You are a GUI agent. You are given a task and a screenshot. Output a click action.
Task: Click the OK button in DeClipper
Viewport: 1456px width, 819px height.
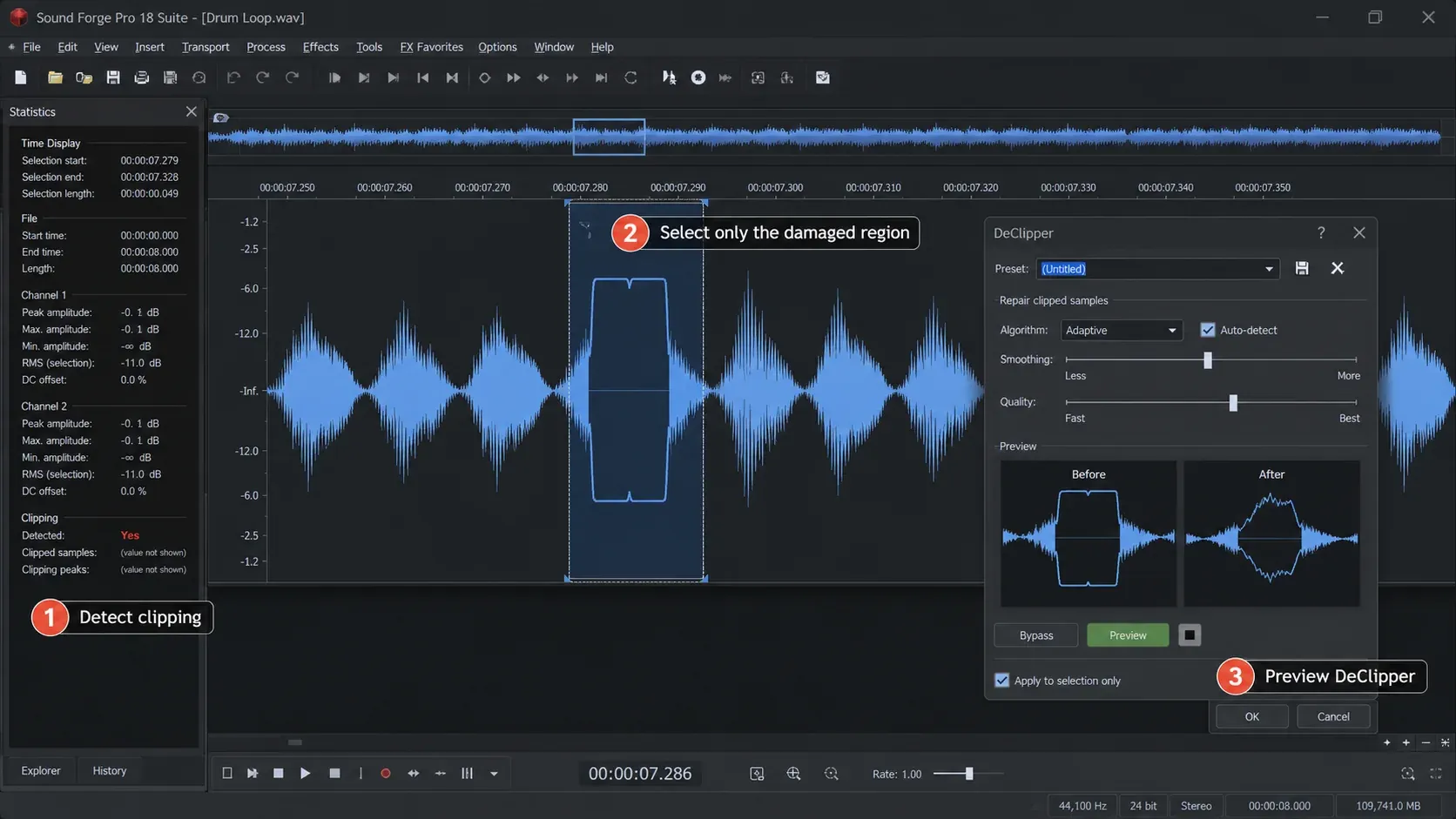pos(1251,716)
